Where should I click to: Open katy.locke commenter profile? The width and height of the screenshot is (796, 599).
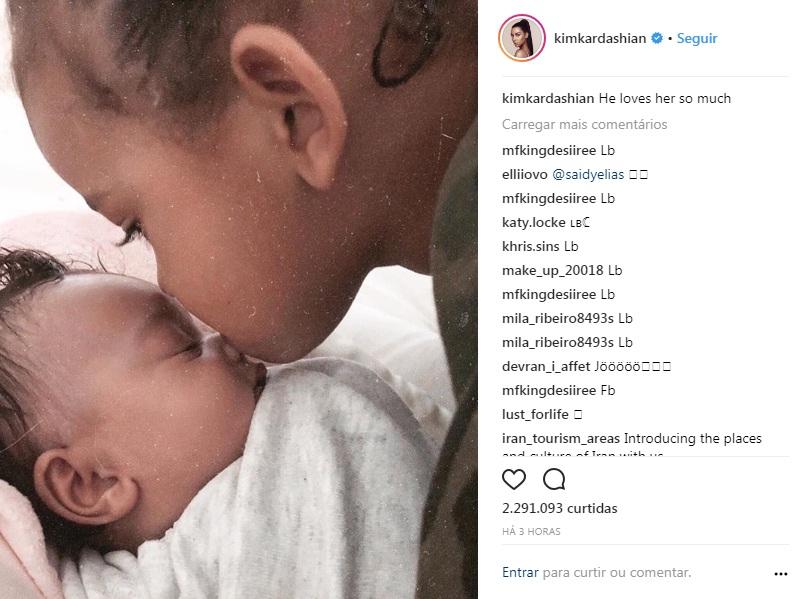tap(534, 222)
